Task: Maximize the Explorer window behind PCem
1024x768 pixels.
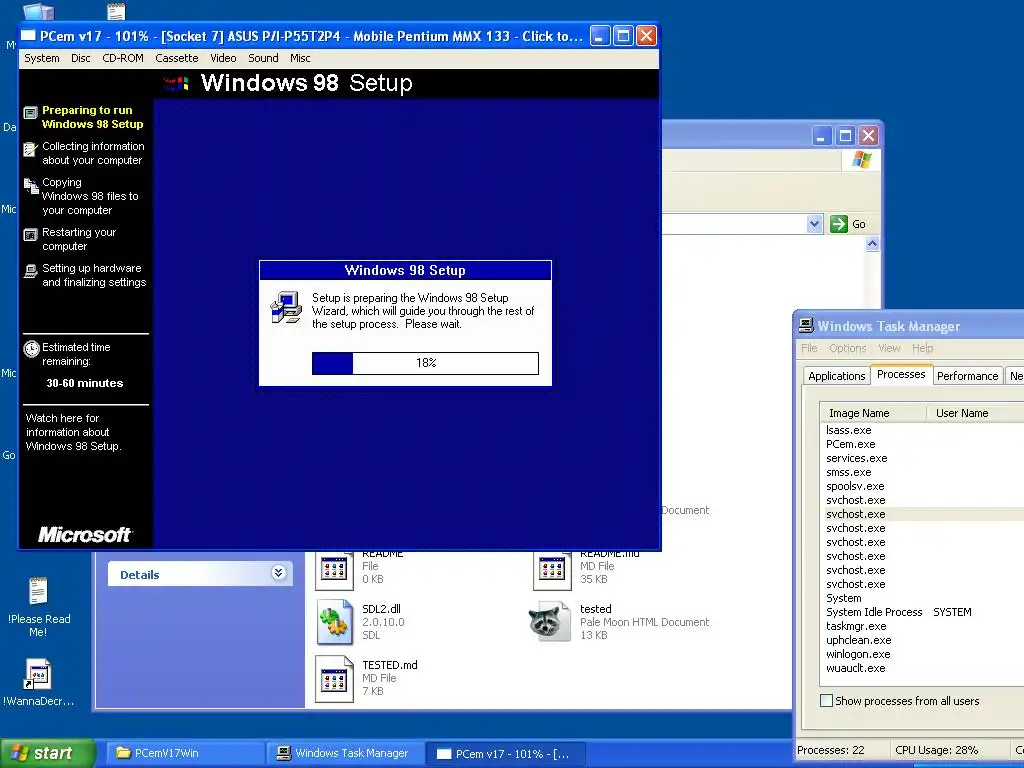Action: (845, 135)
